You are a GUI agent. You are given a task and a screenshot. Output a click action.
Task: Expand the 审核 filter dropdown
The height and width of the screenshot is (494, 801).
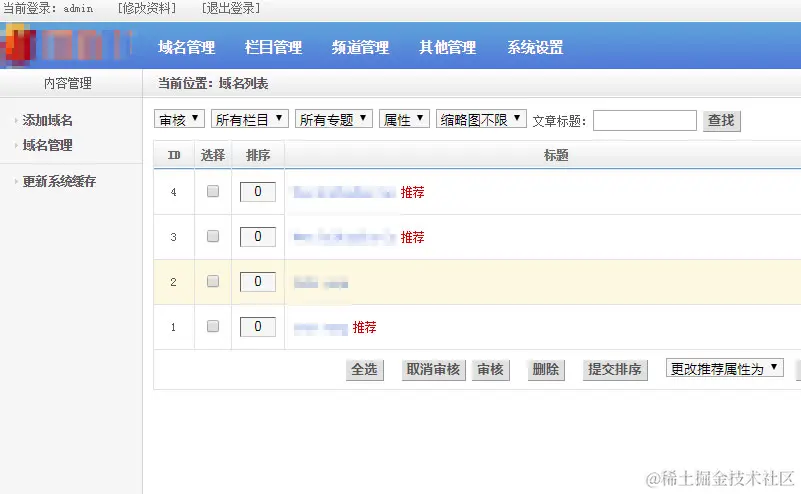point(179,120)
